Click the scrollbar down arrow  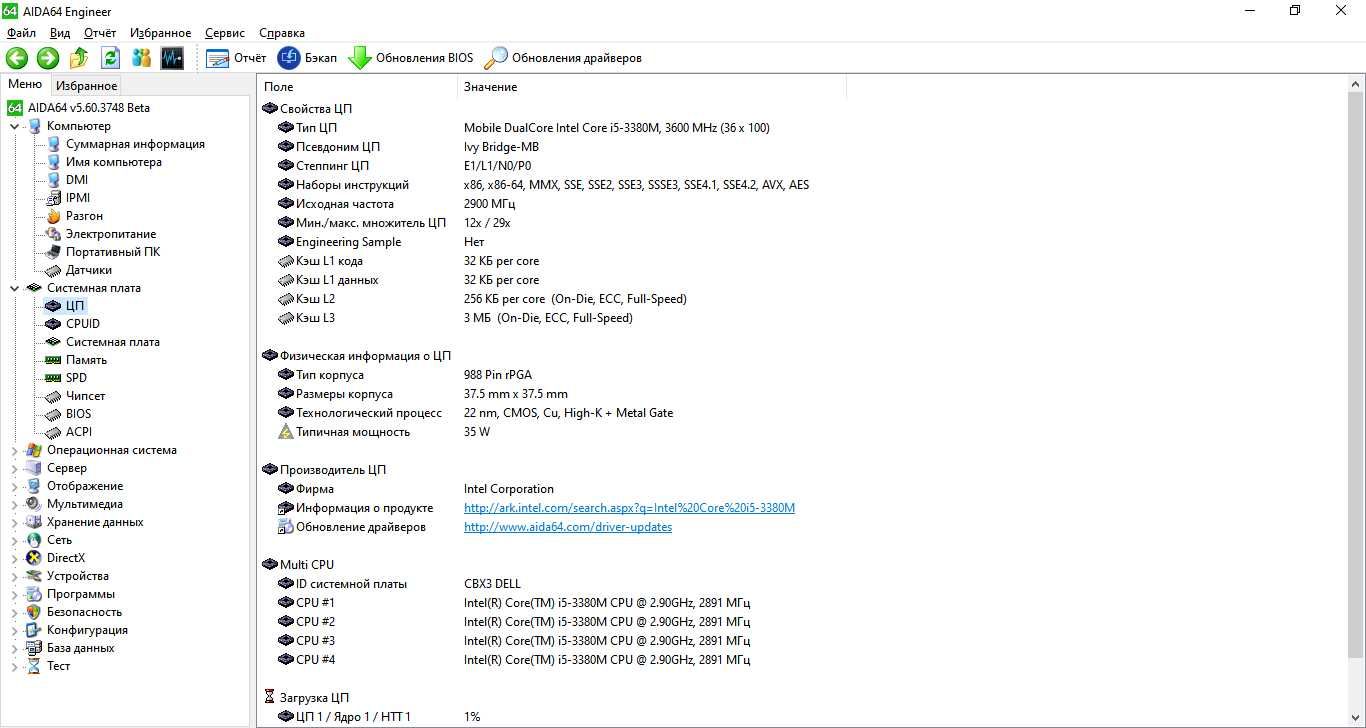click(x=1356, y=718)
